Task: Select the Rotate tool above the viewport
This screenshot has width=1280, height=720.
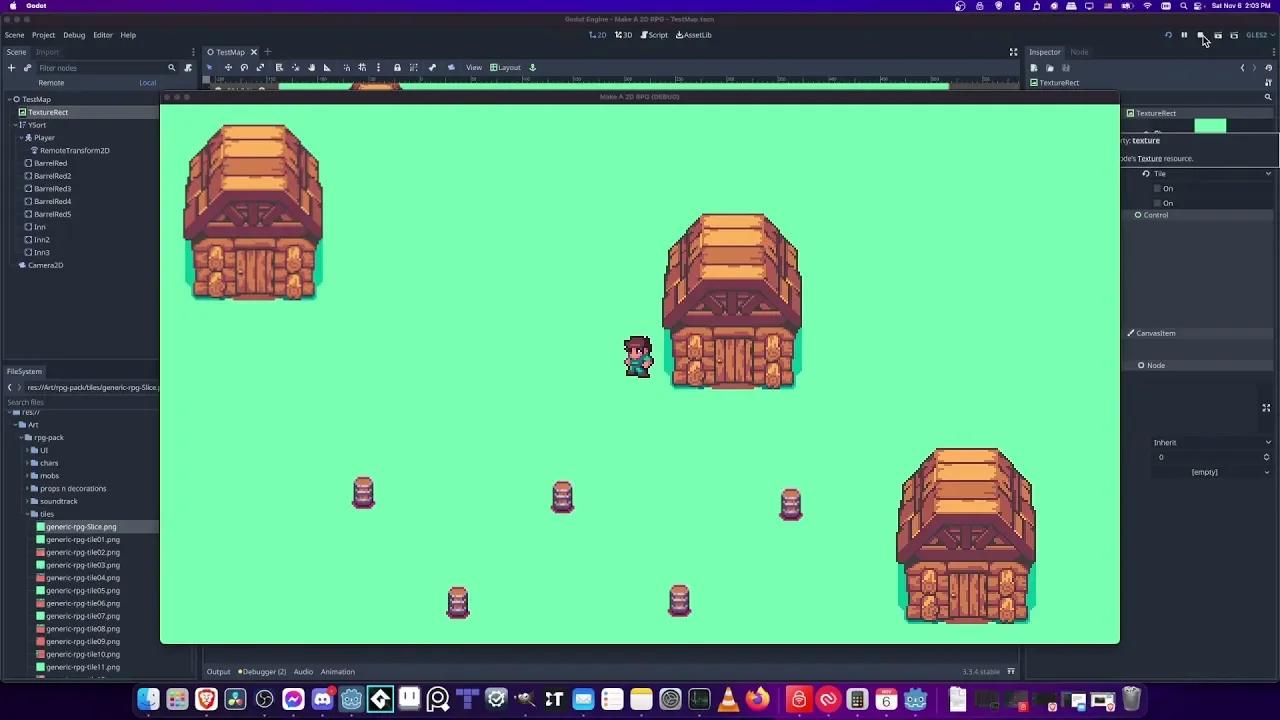Action: point(244,67)
